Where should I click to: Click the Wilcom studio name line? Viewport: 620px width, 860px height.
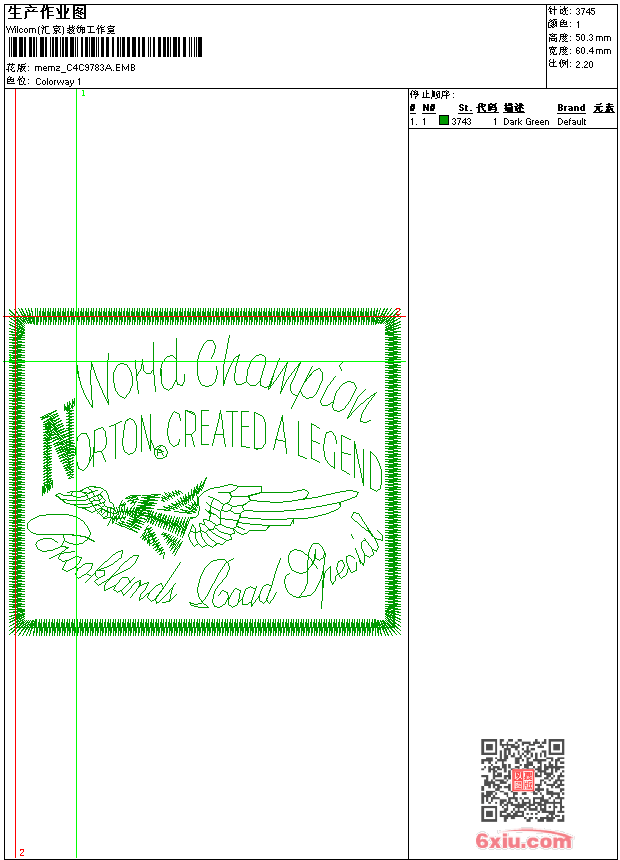click(x=61, y=30)
